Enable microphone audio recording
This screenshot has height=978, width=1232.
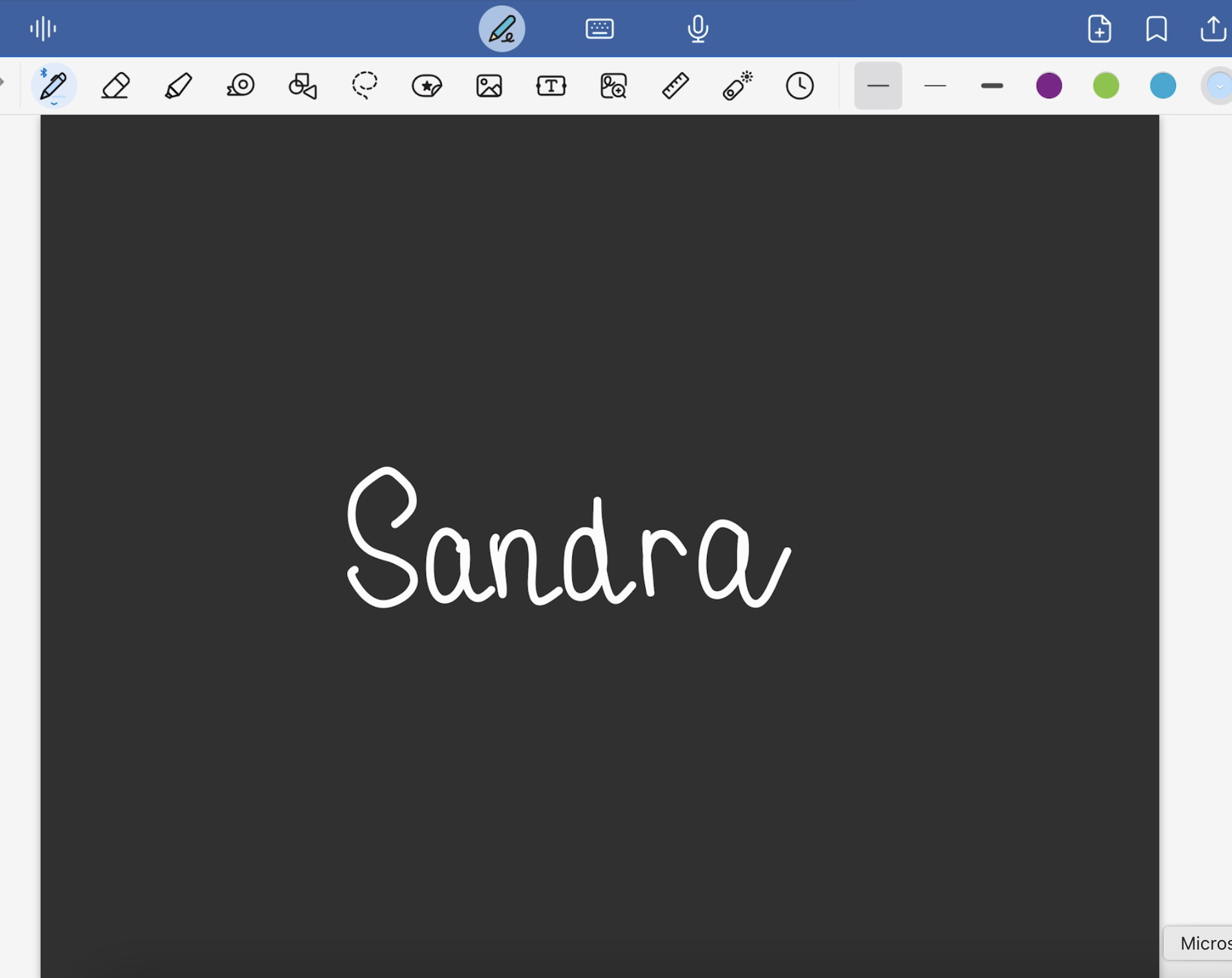697,29
